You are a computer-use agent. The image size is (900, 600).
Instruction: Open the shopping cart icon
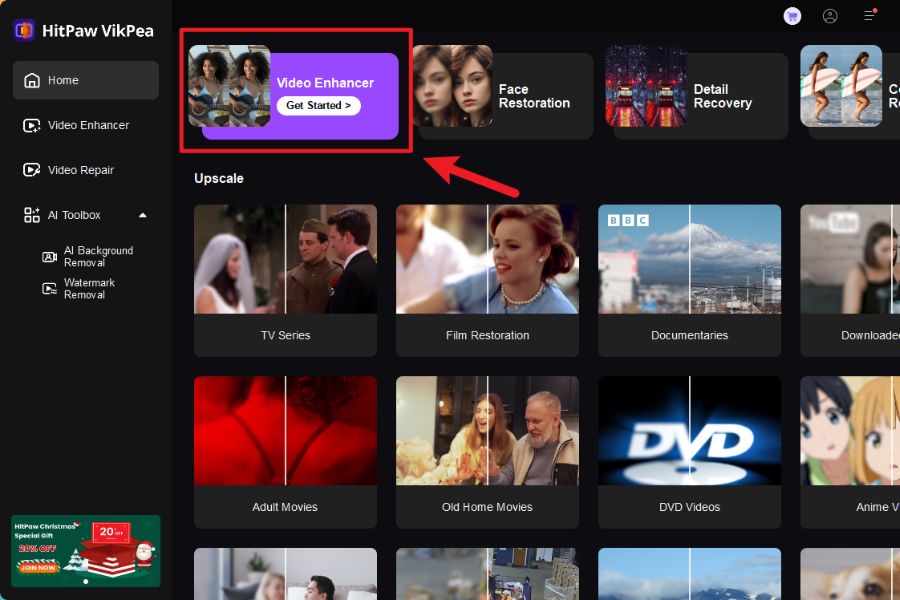(792, 16)
